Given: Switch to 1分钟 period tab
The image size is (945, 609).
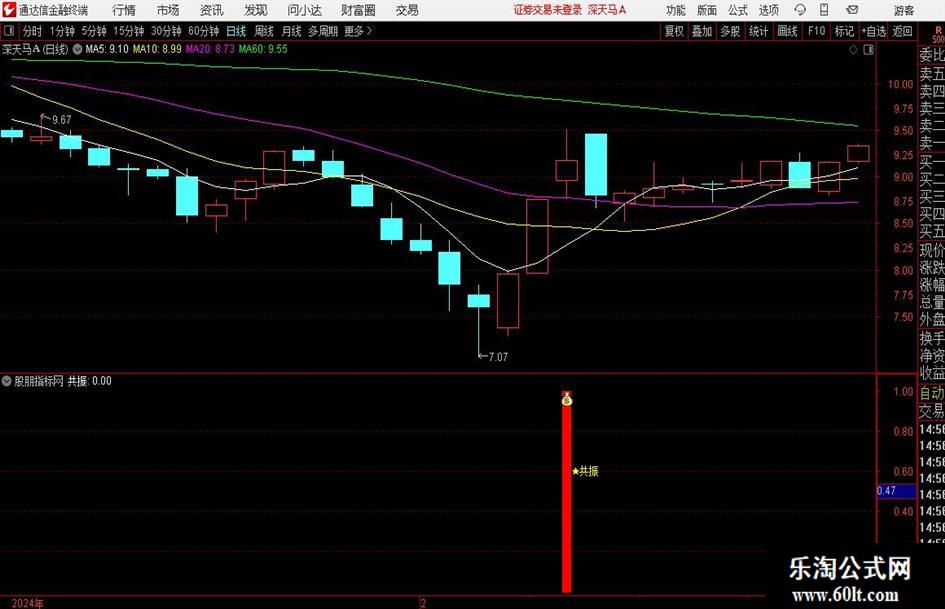Looking at the screenshot, I should [x=62, y=31].
